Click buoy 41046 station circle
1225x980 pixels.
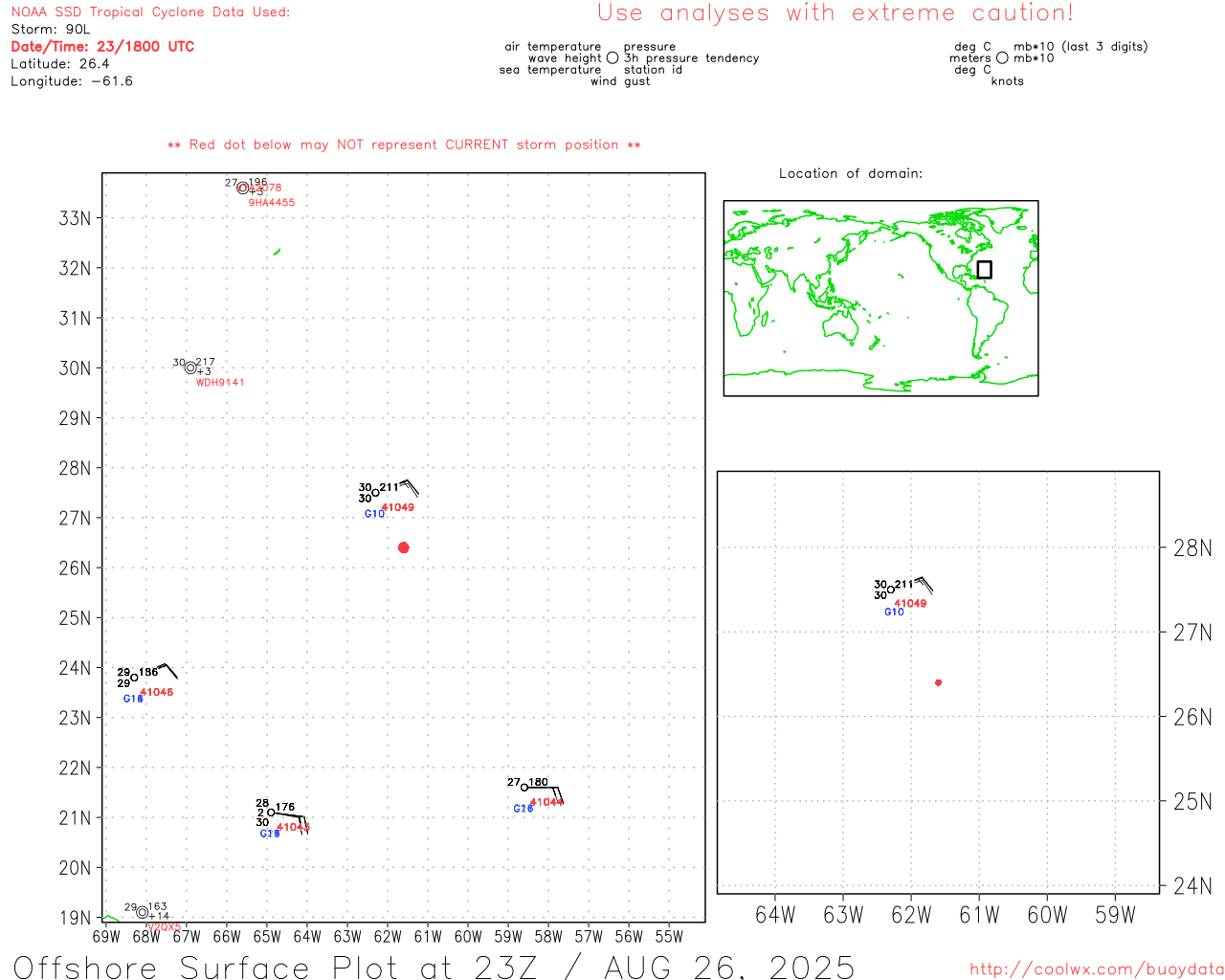click(134, 678)
